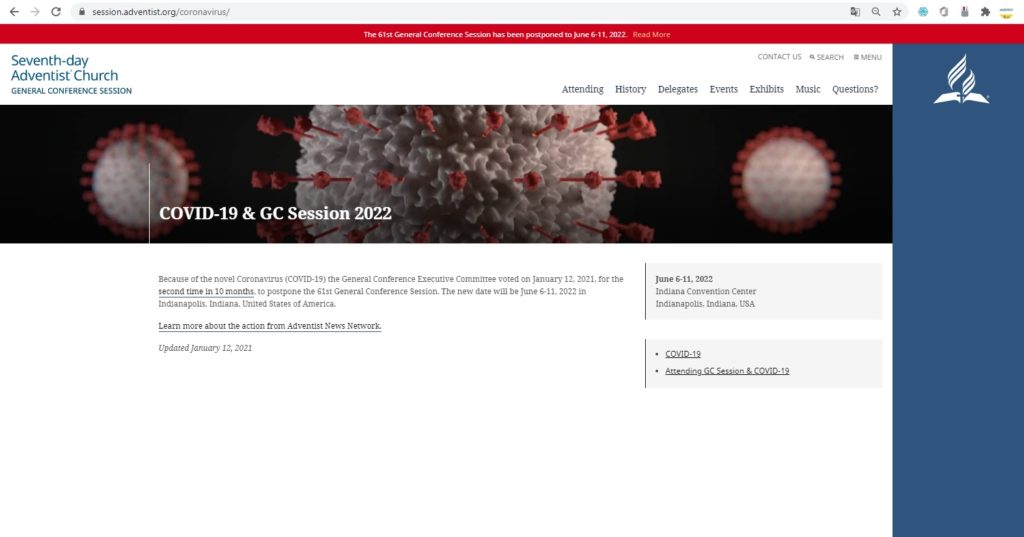The width and height of the screenshot is (1024, 537).
Task: Click the 'June 6-11, 2022' date text
Action: (684, 279)
